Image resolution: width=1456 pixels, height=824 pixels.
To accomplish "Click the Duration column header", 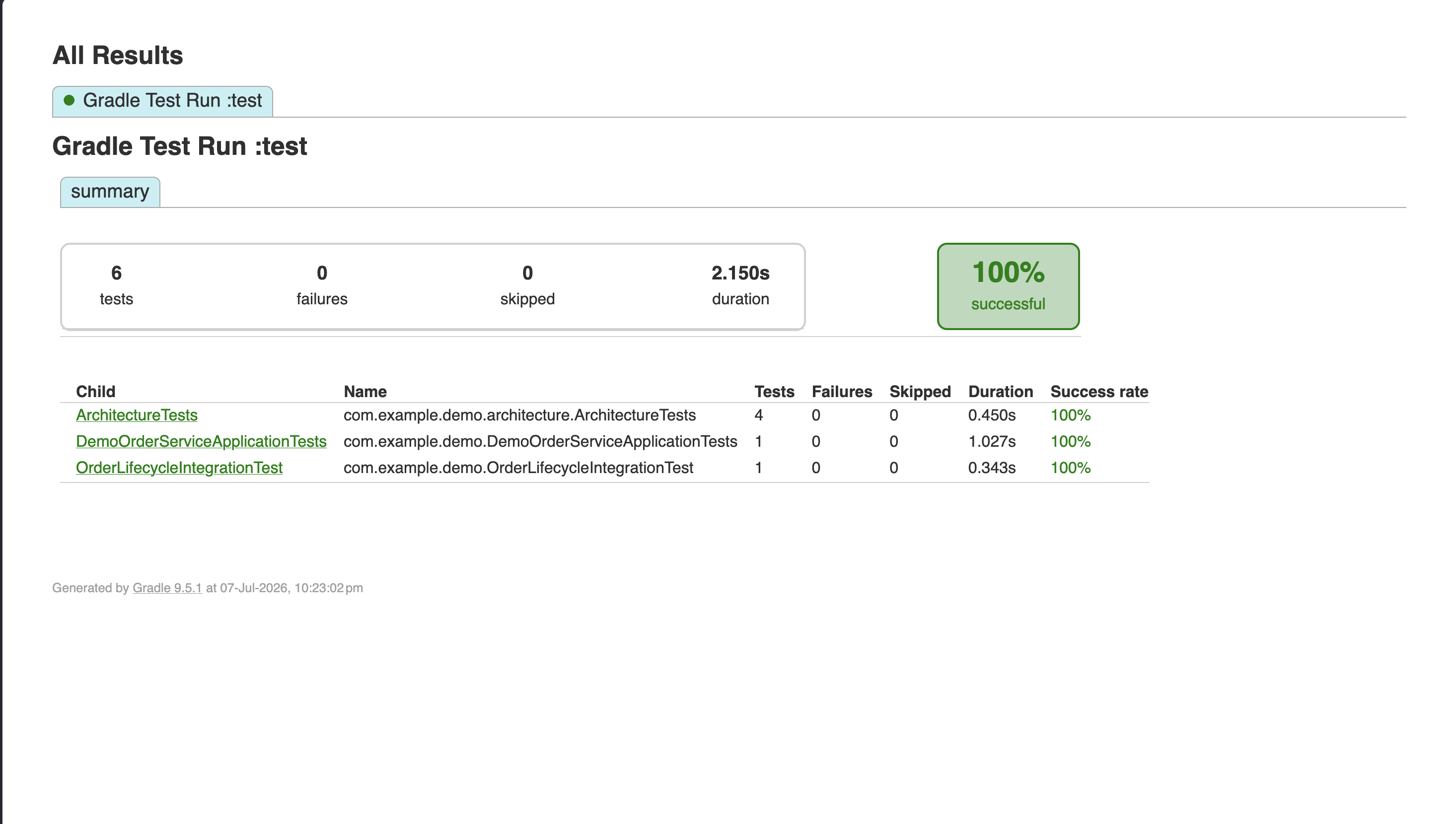I will pyautogui.click(x=1000, y=392).
